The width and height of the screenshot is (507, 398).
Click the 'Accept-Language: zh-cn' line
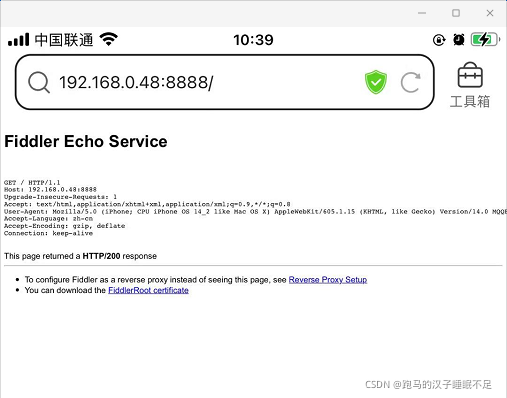coord(48,219)
